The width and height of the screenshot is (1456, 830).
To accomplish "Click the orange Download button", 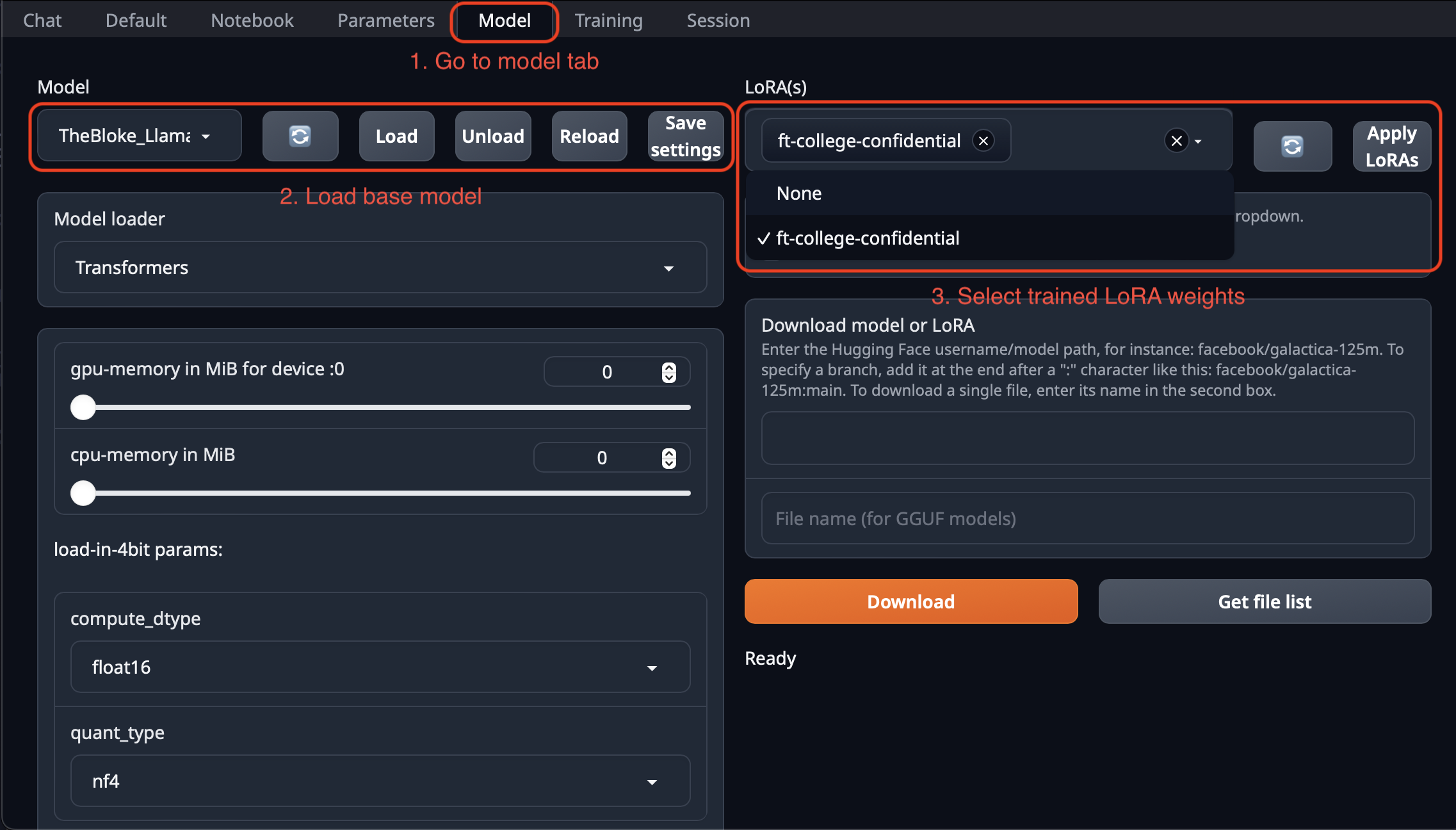I will [910, 601].
